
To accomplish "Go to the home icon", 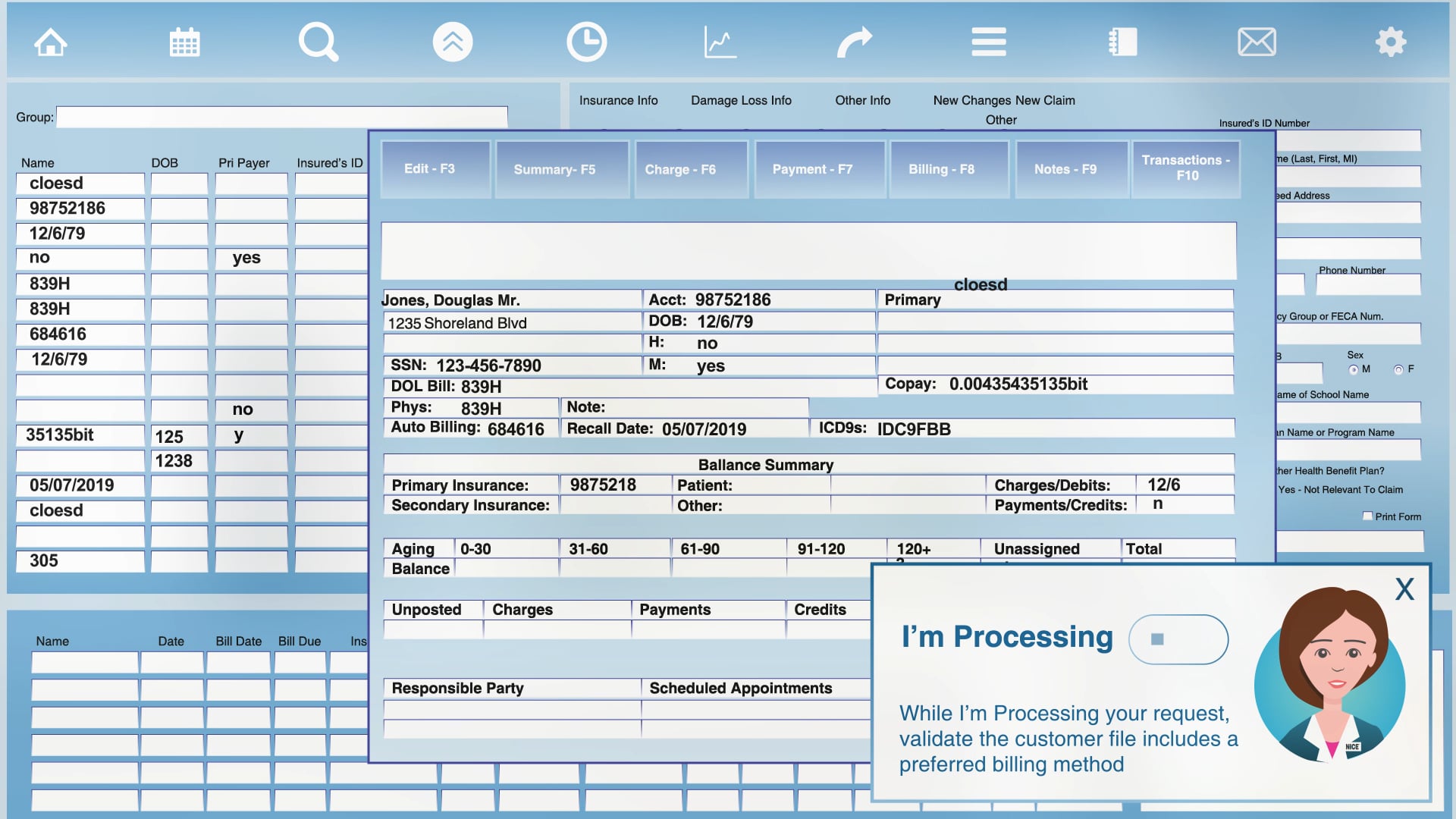I will pos(51,42).
